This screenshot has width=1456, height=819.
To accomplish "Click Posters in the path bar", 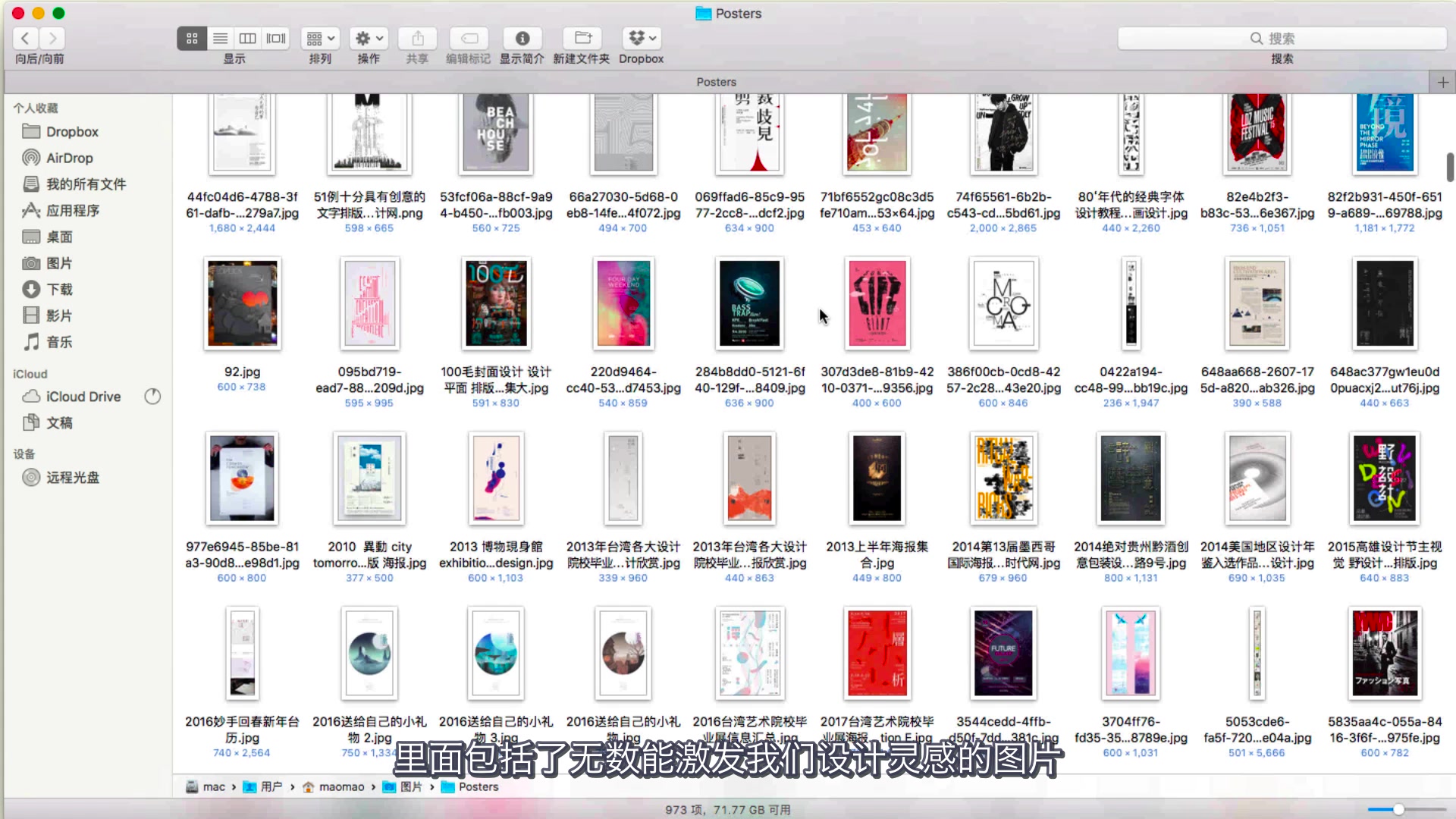I will 470,787.
